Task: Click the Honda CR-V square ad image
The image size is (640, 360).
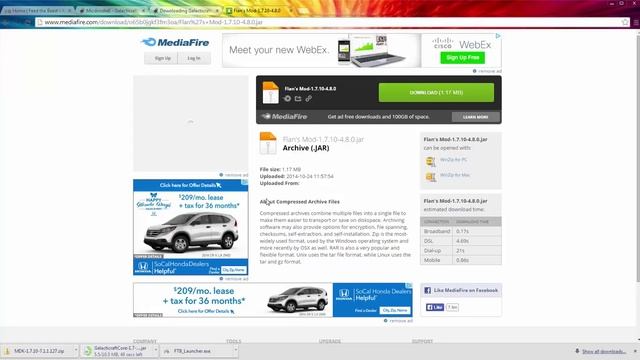Action: coord(191,227)
